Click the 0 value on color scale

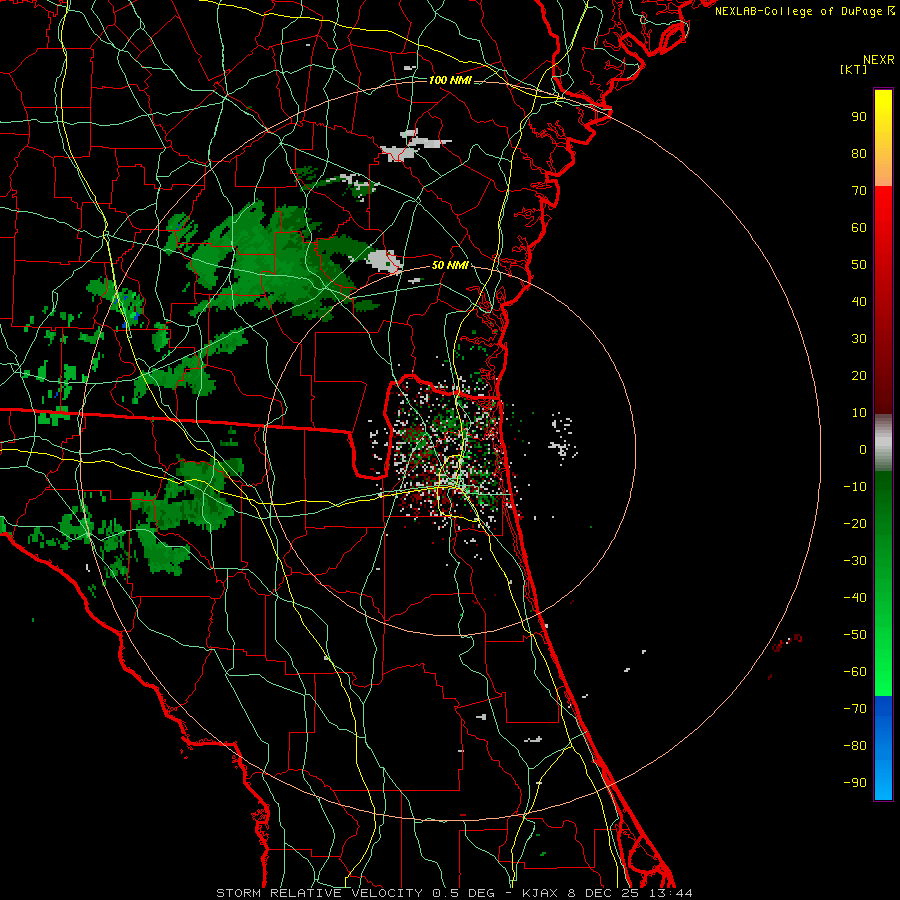pos(863,449)
